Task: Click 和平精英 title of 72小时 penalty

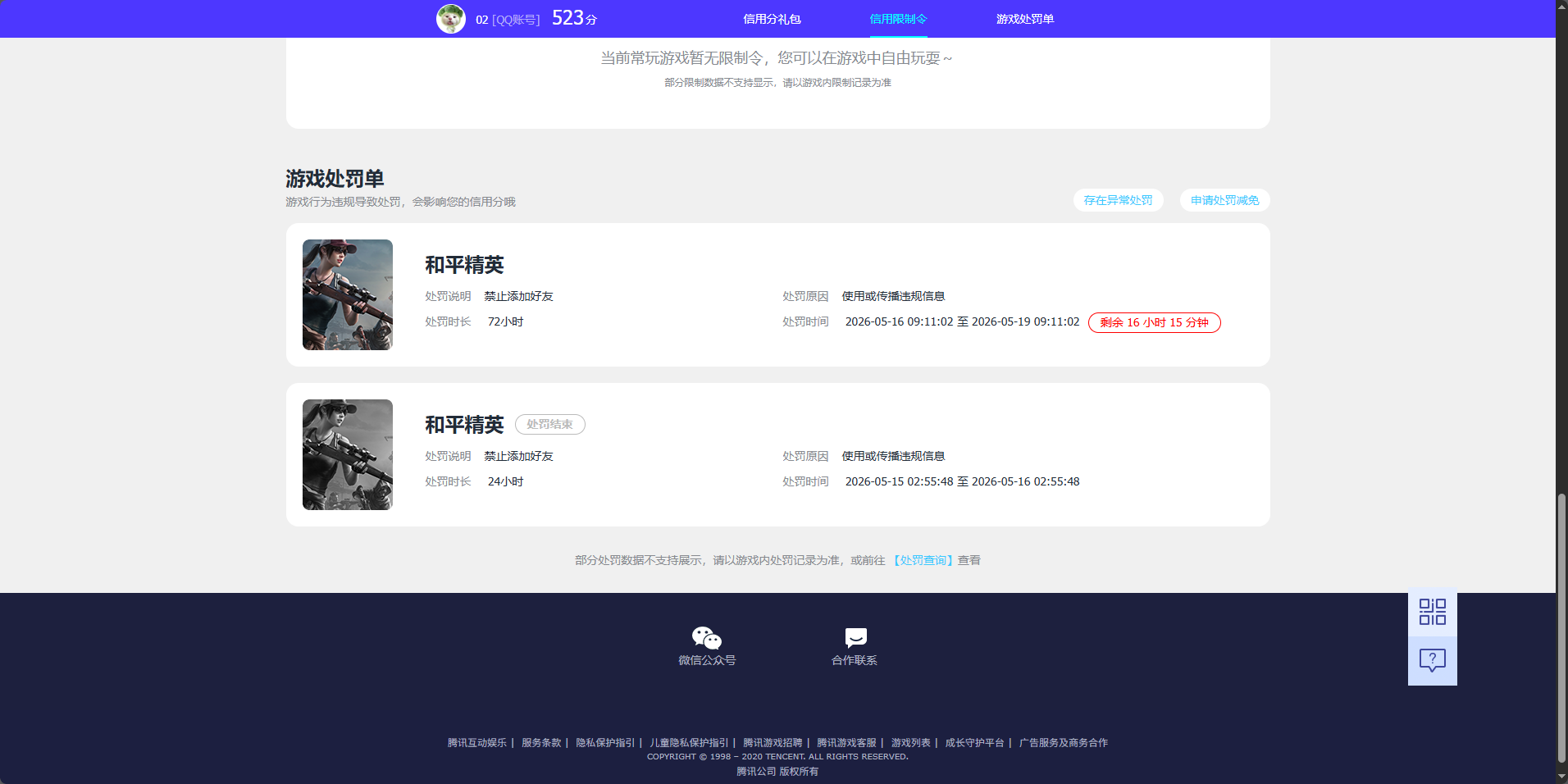Action: pyautogui.click(x=464, y=265)
